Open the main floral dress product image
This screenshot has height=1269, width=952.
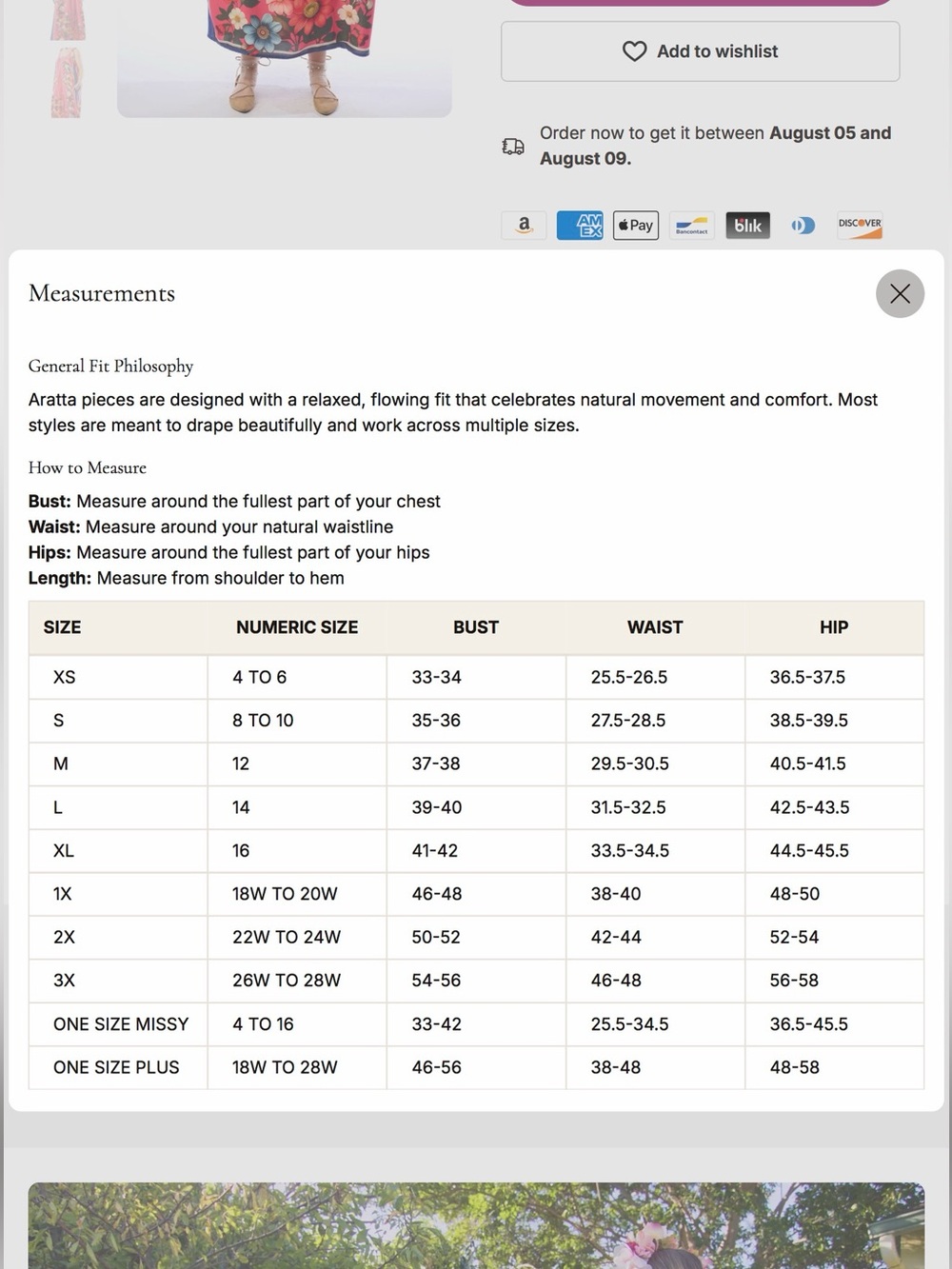click(285, 57)
